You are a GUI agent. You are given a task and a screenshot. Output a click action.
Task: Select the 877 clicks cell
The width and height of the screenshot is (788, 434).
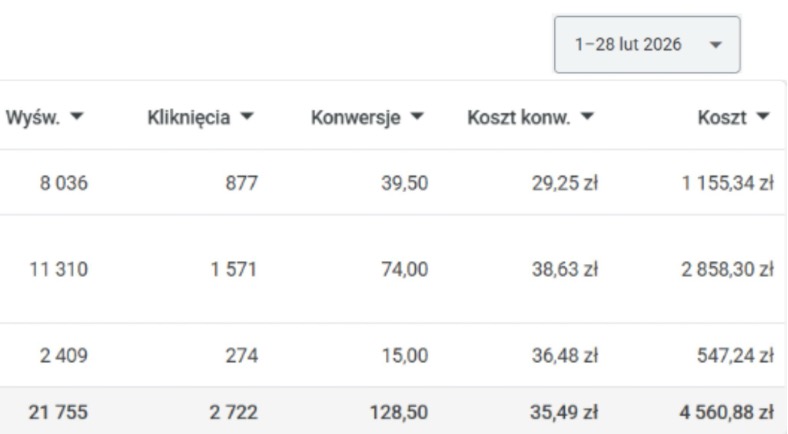tap(242, 181)
